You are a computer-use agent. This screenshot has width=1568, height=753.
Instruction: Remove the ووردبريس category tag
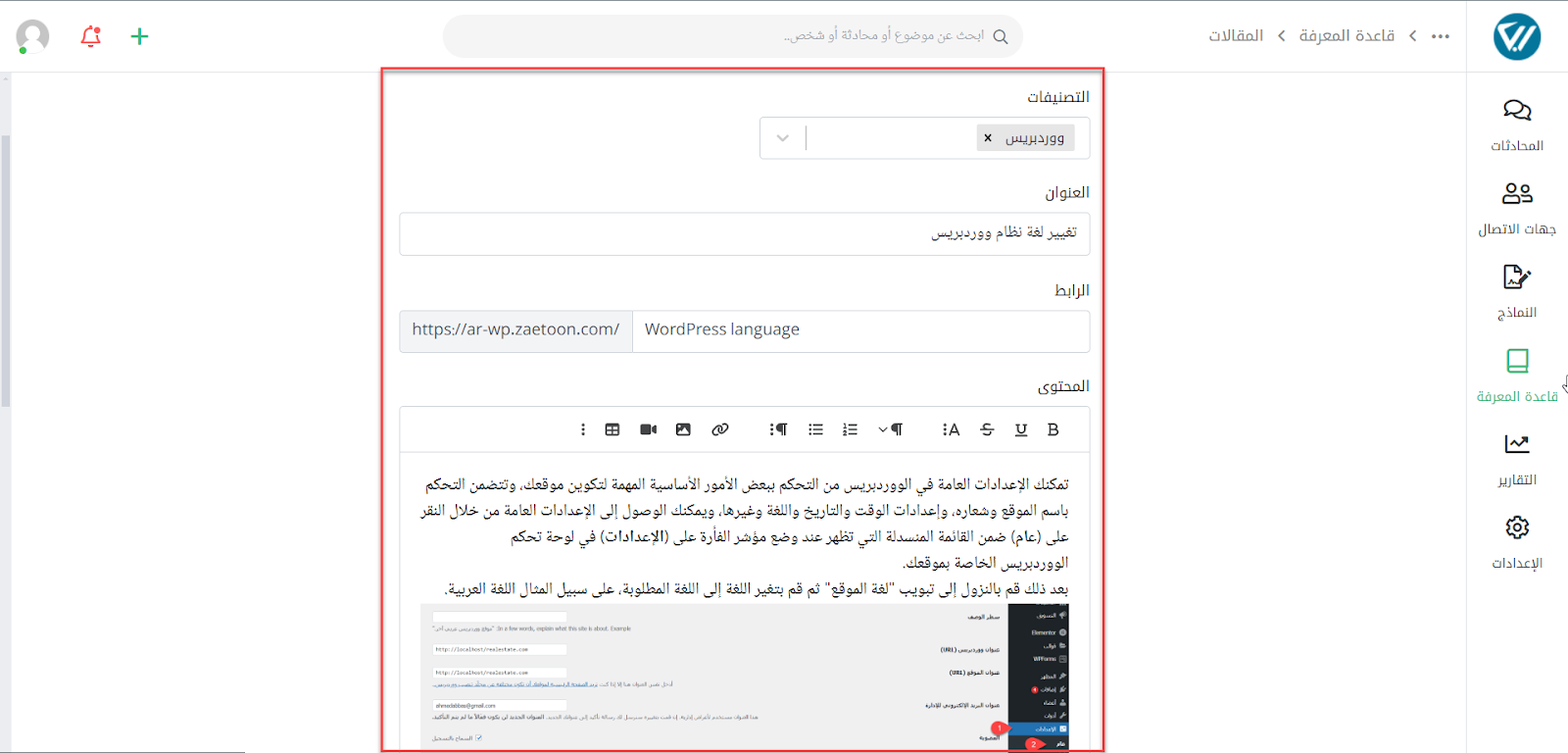[x=988, y=138]
